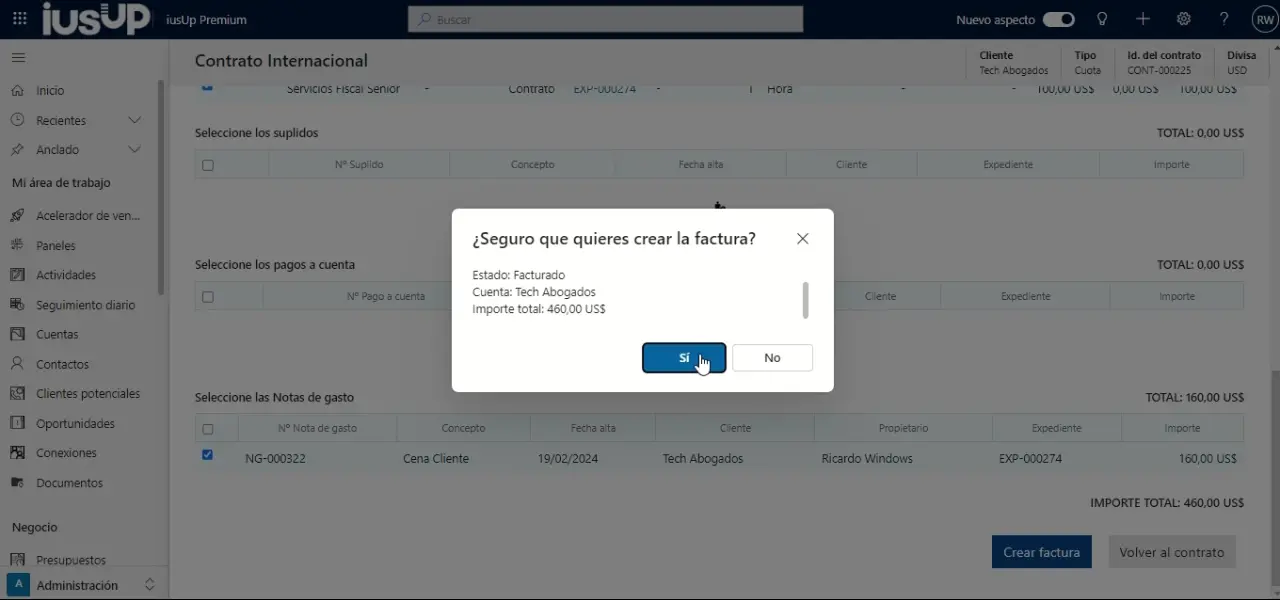Confirm invoice creation with Sí button
This screenshot has width=1280, height=600.
(x=684, y=358)
